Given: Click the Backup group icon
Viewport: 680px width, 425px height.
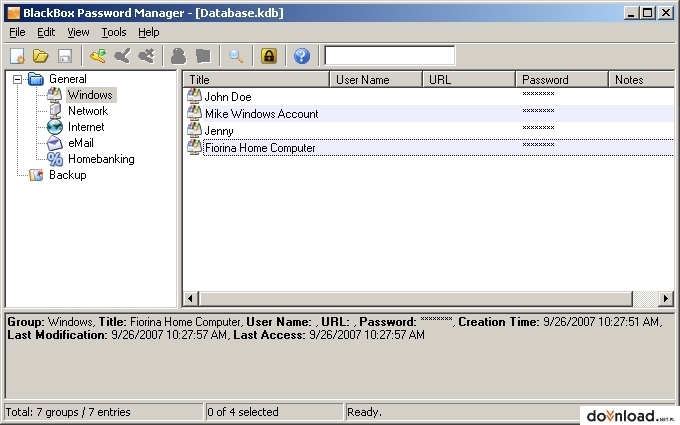Looking at the screenshot, I should tap(36, 175).
